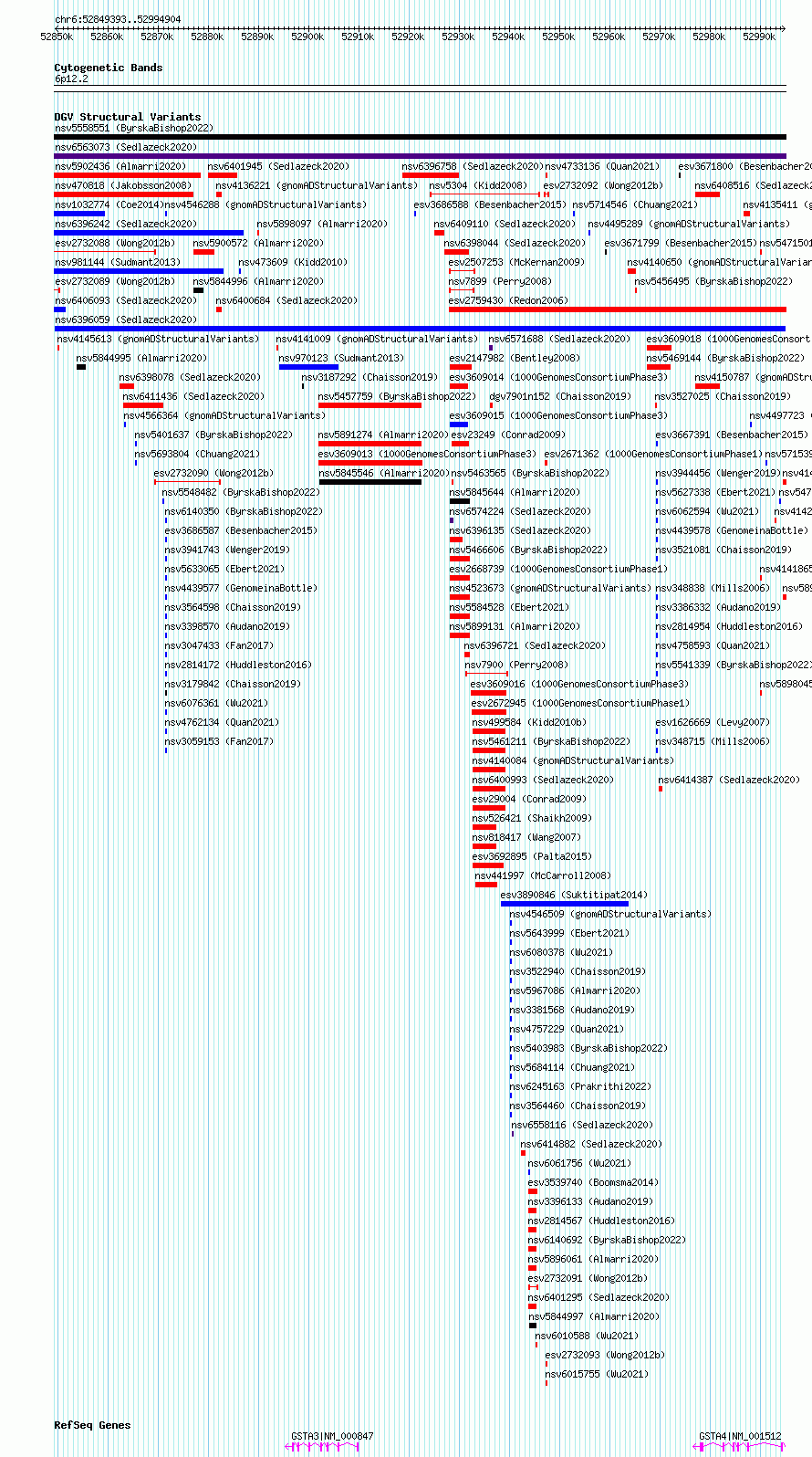This screenshot has height=1457, width=812.
Task: Click nsv5714546 (Chuang2021) label
Action: 635,205
